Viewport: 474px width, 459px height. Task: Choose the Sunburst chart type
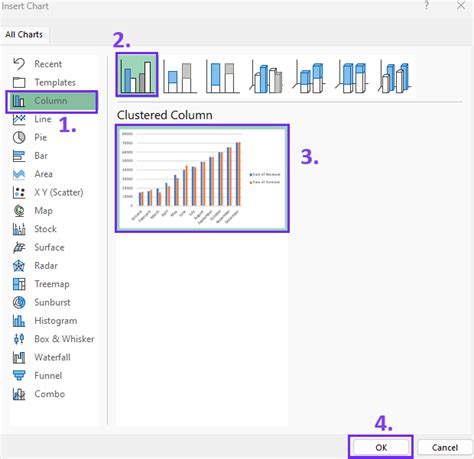(x=52, y=302)
